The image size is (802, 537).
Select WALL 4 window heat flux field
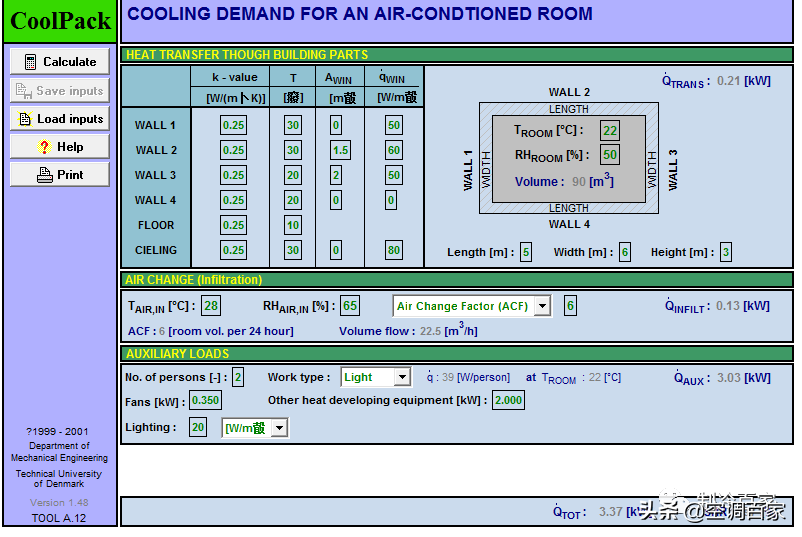coord(391,200)
